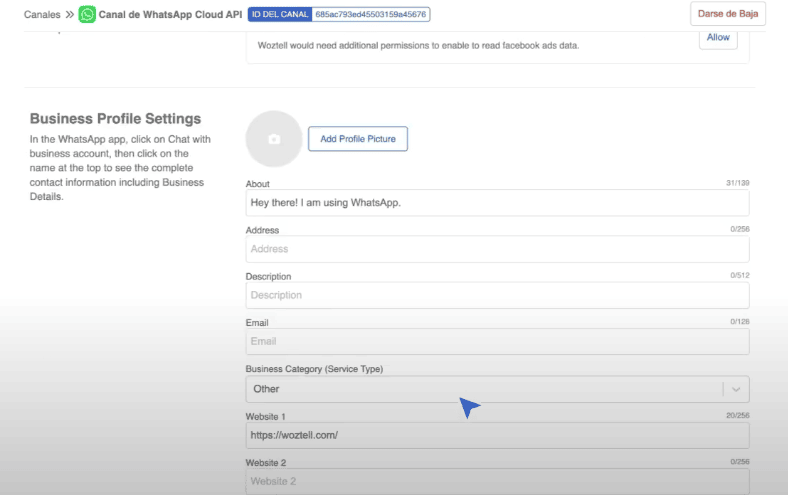
Task: Click the camera icon in profile picture circle
Action: coord(274,139)
